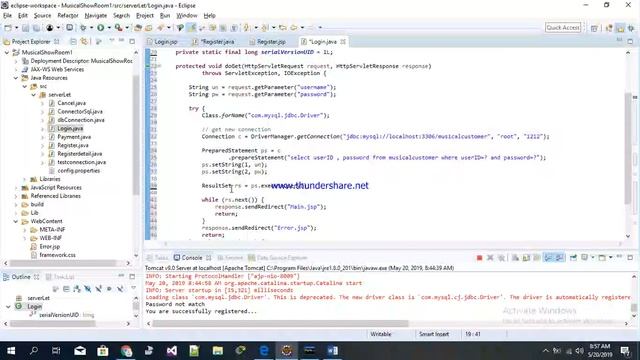
Task: Open the Run button dropdown arrow
Action: (x=109, y=28)
